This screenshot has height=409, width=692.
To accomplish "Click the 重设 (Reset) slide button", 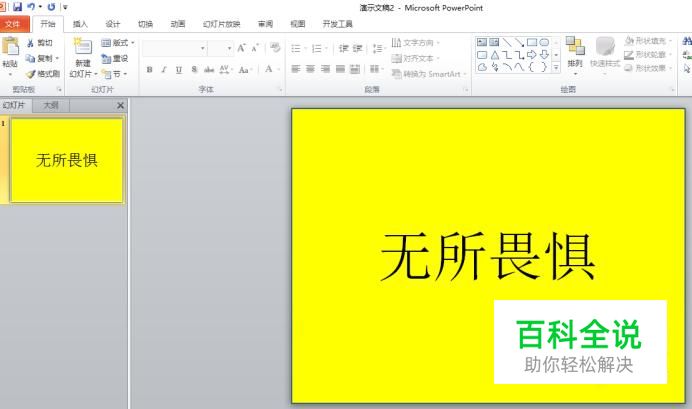I will click(115, 58).
